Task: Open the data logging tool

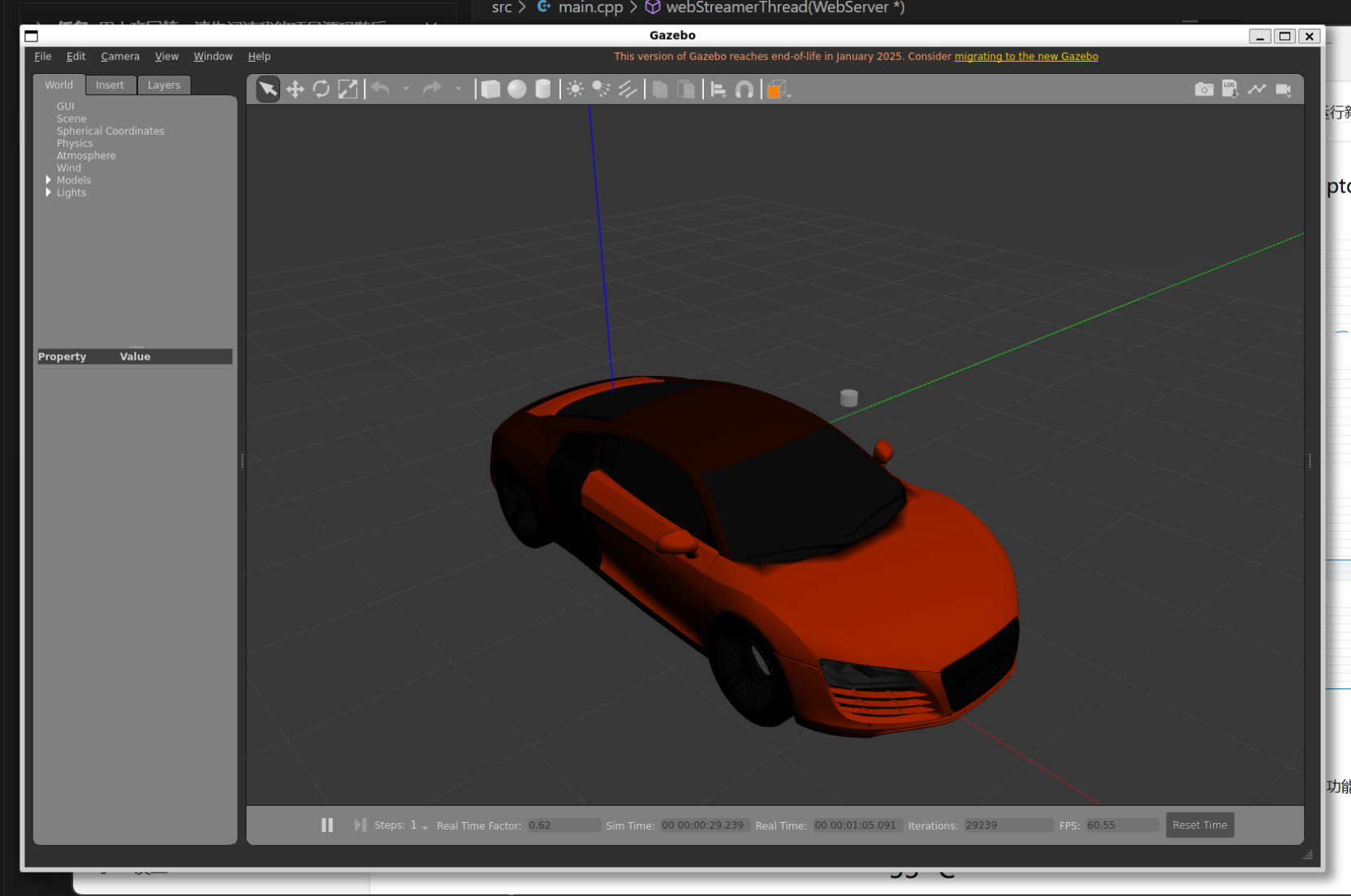Action: (x=1230, y=89)
